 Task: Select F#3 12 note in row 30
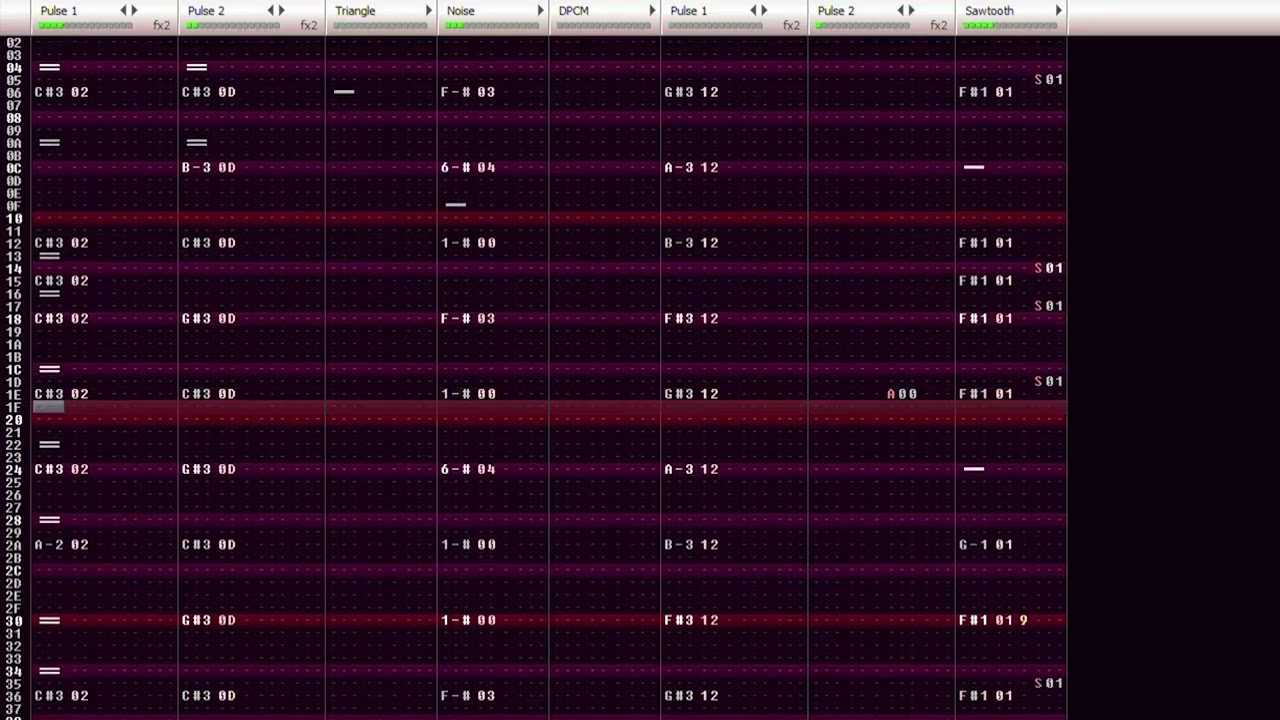coord(691,620)
